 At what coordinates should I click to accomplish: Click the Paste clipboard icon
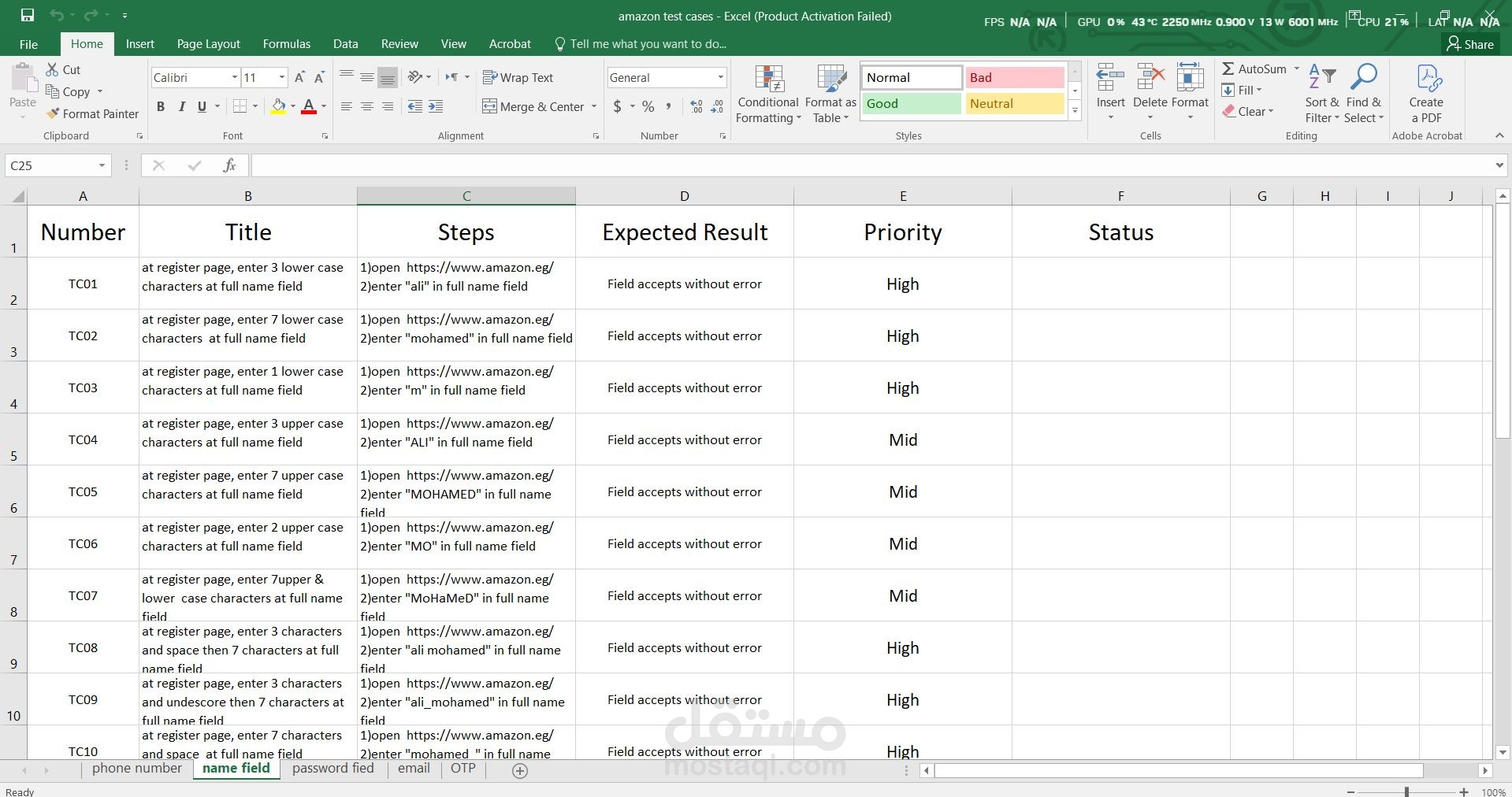point(23,79)
